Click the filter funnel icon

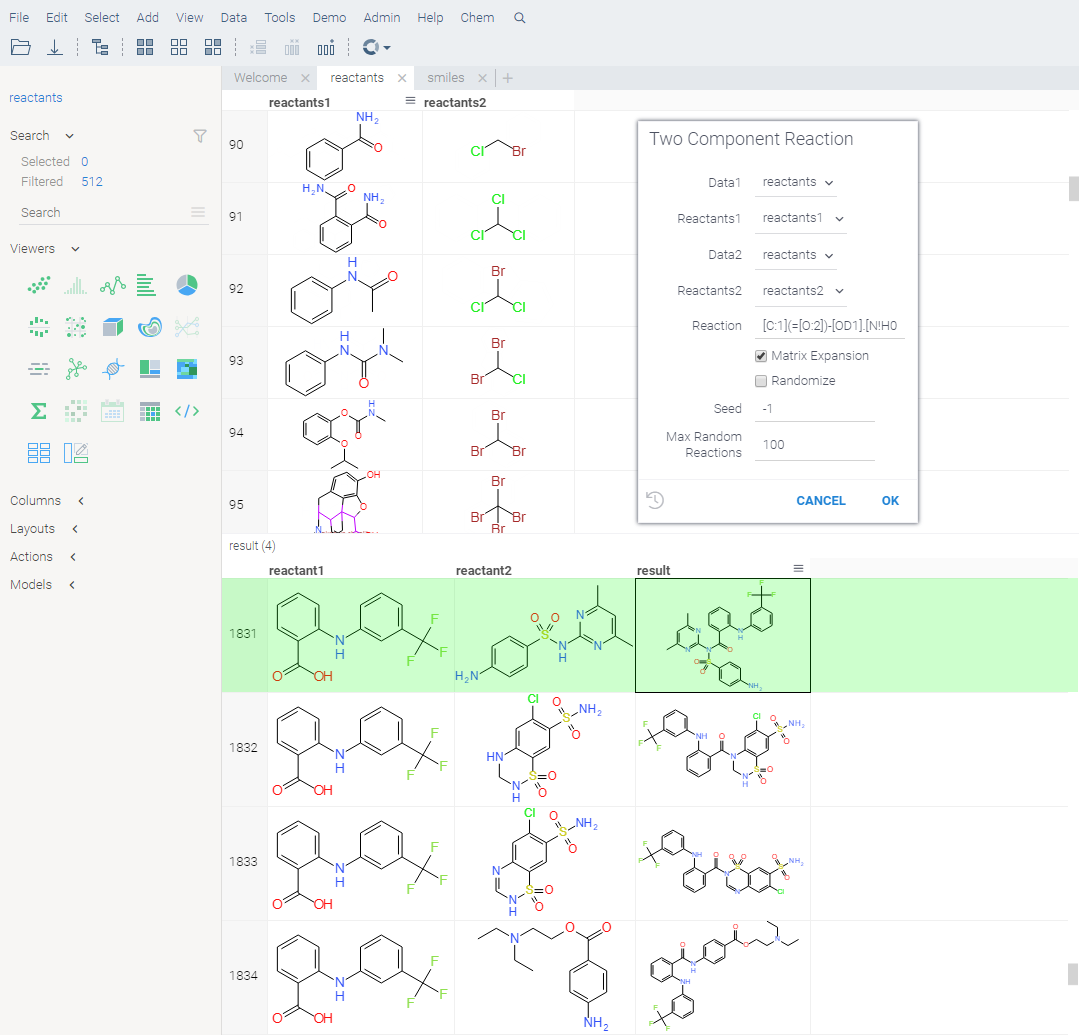[x=199, y=136]
